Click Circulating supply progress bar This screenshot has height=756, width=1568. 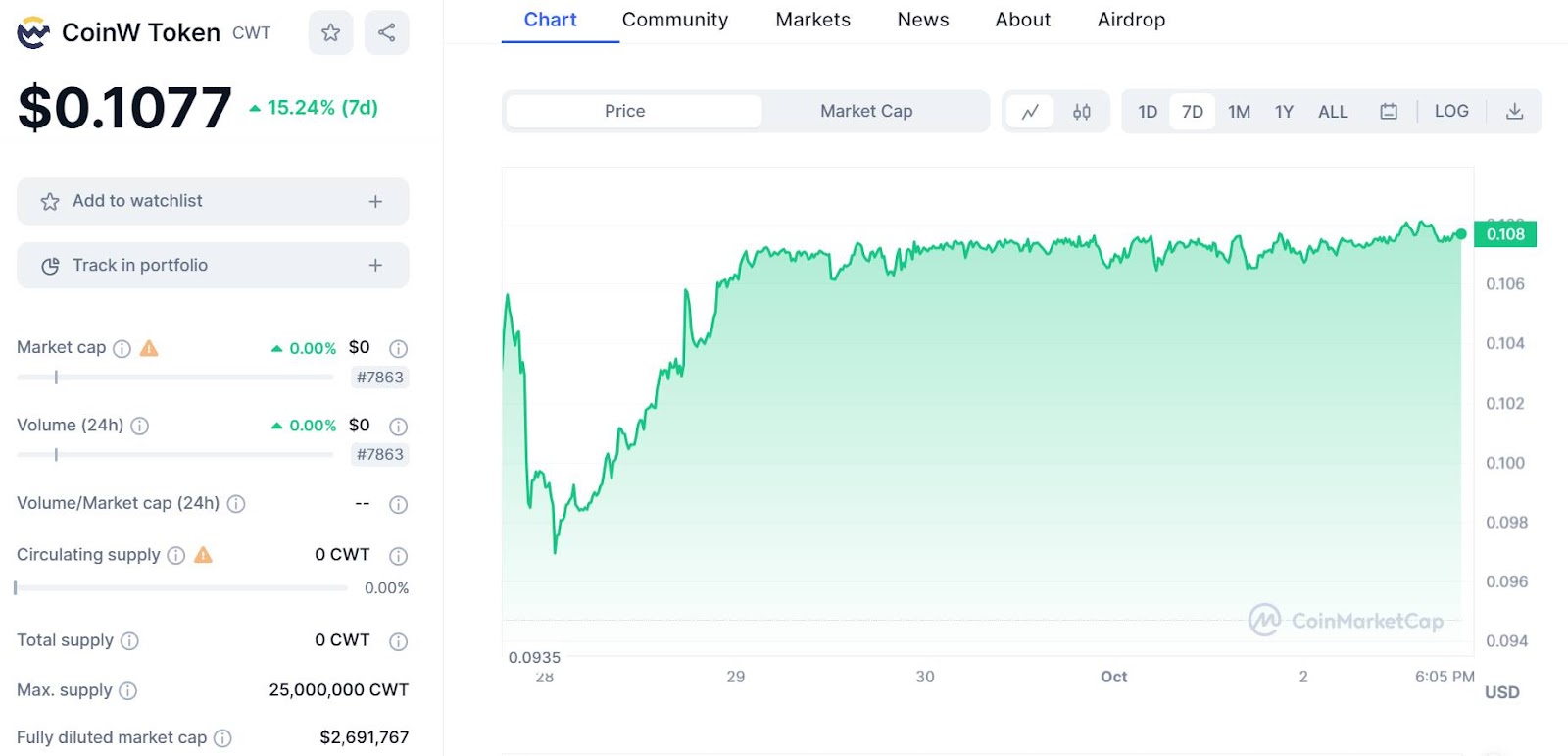tap(181, 588)
